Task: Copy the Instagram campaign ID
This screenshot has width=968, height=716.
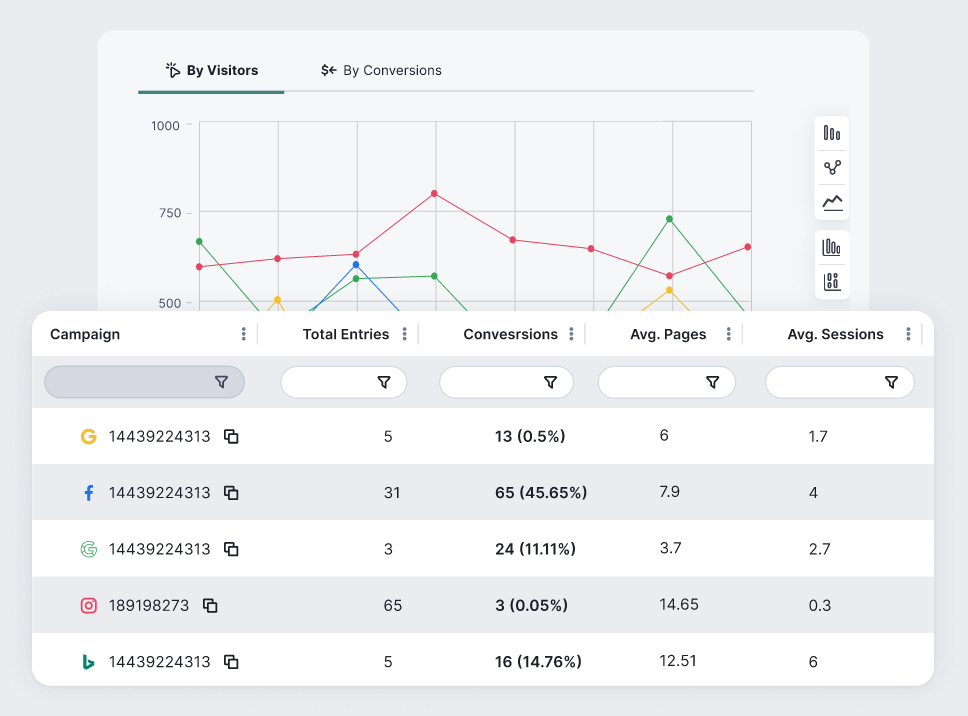Action: (x=209, y=604)
